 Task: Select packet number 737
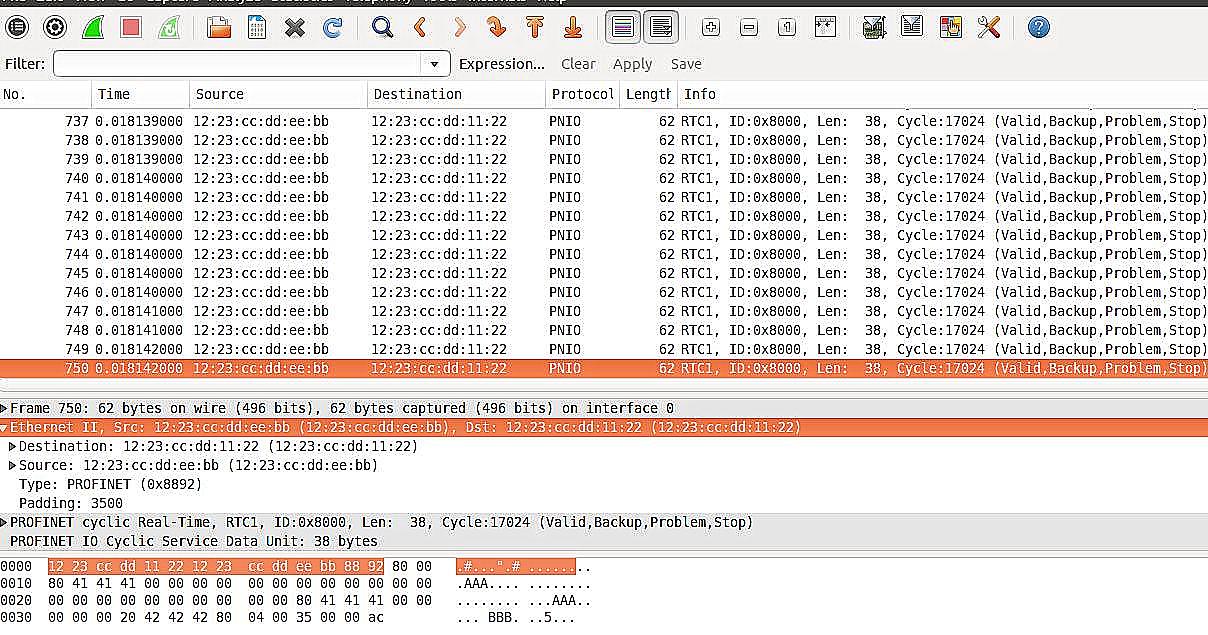point(604,121)
